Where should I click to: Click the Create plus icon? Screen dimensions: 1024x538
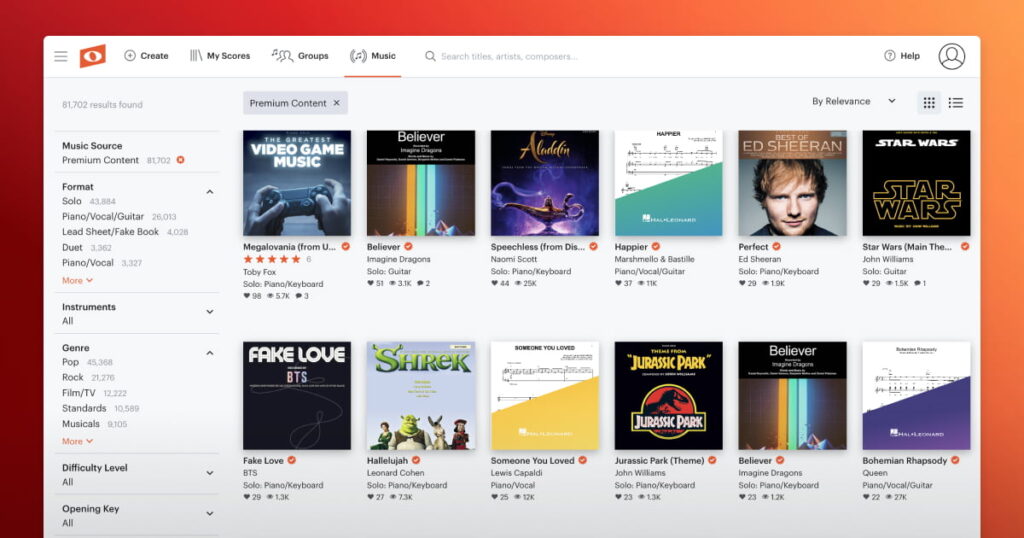pyautogui.click(x=130, y=56)
